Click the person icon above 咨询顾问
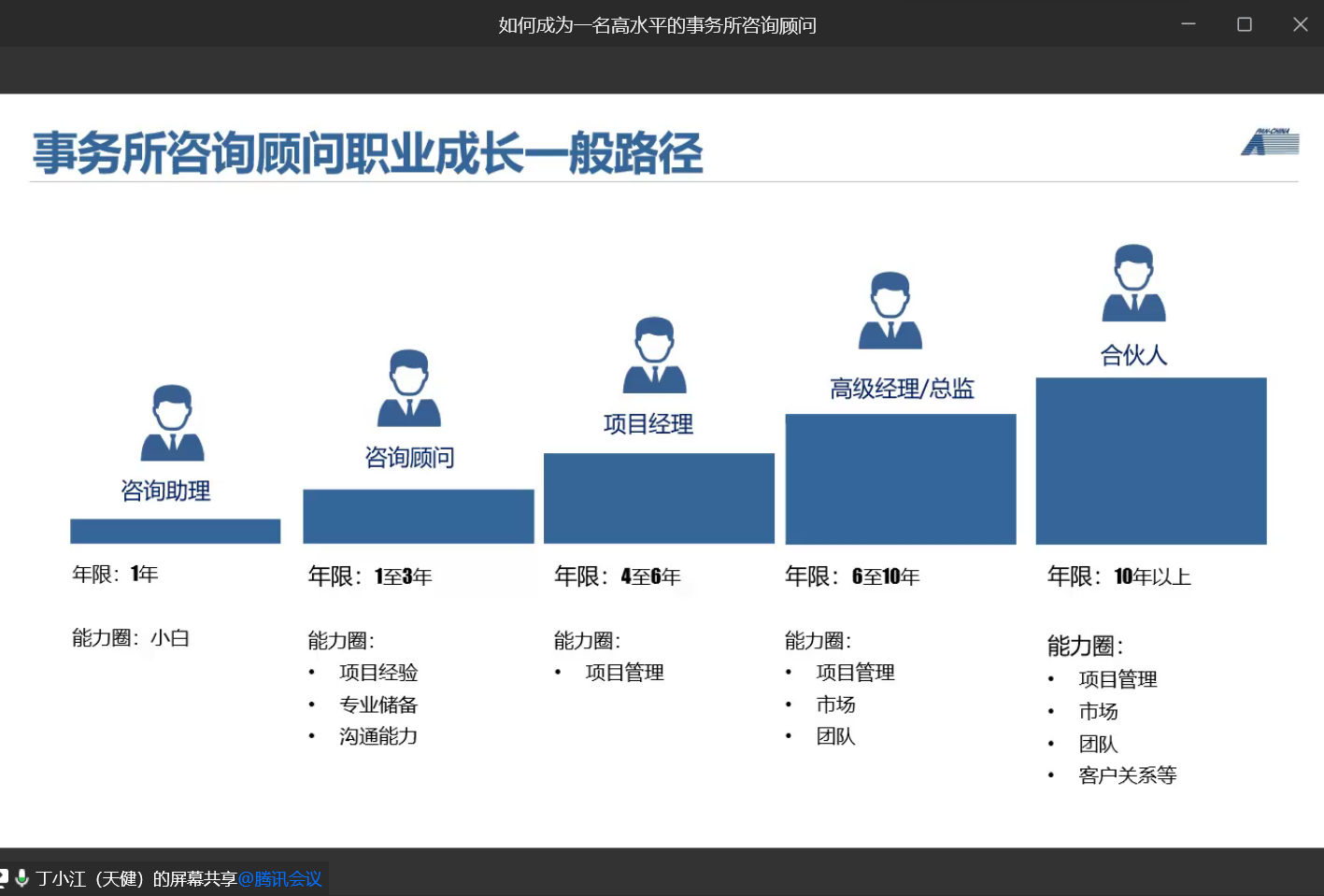The height and width of the screenshot is (896, 1324). 408,388
